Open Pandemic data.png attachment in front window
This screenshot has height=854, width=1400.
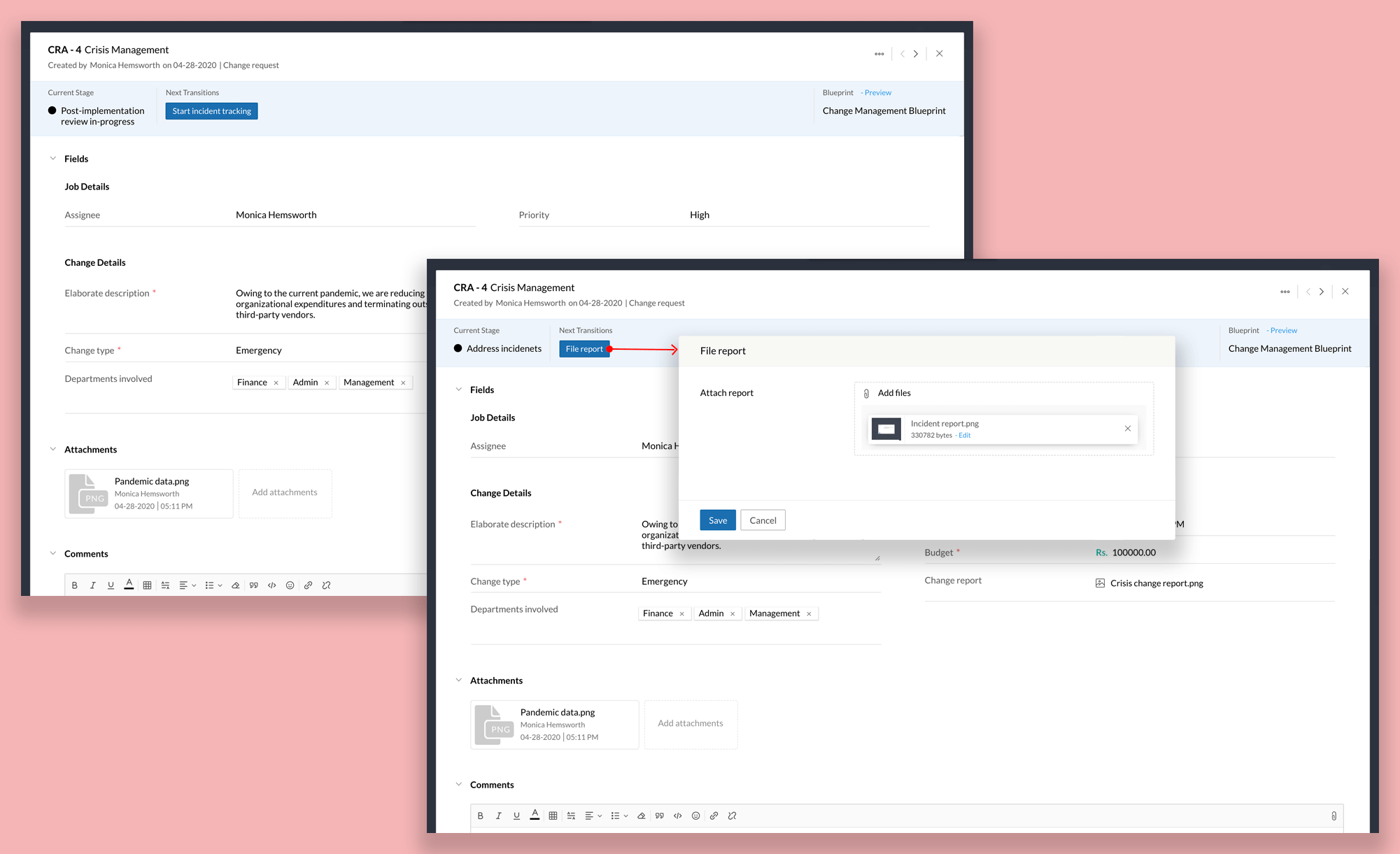click(554, 724)
